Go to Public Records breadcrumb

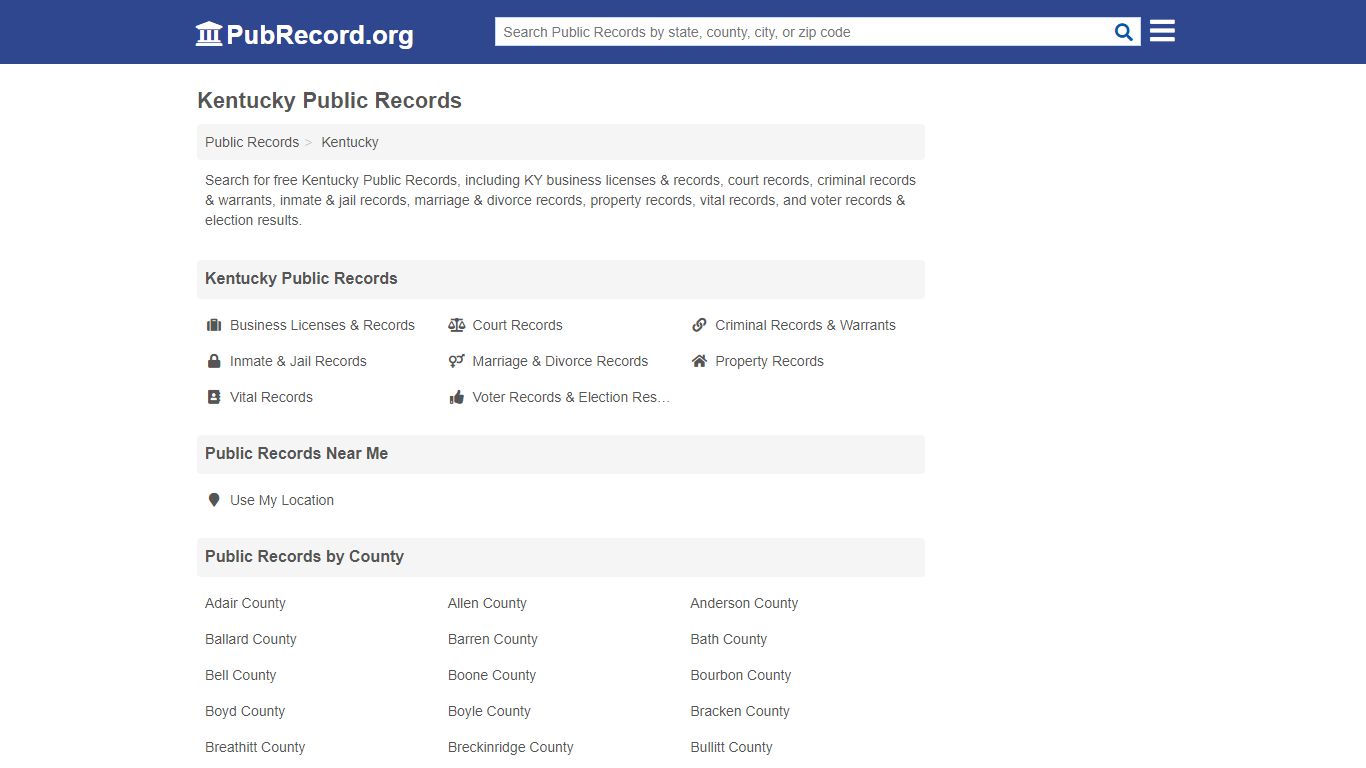coord(252,142)
